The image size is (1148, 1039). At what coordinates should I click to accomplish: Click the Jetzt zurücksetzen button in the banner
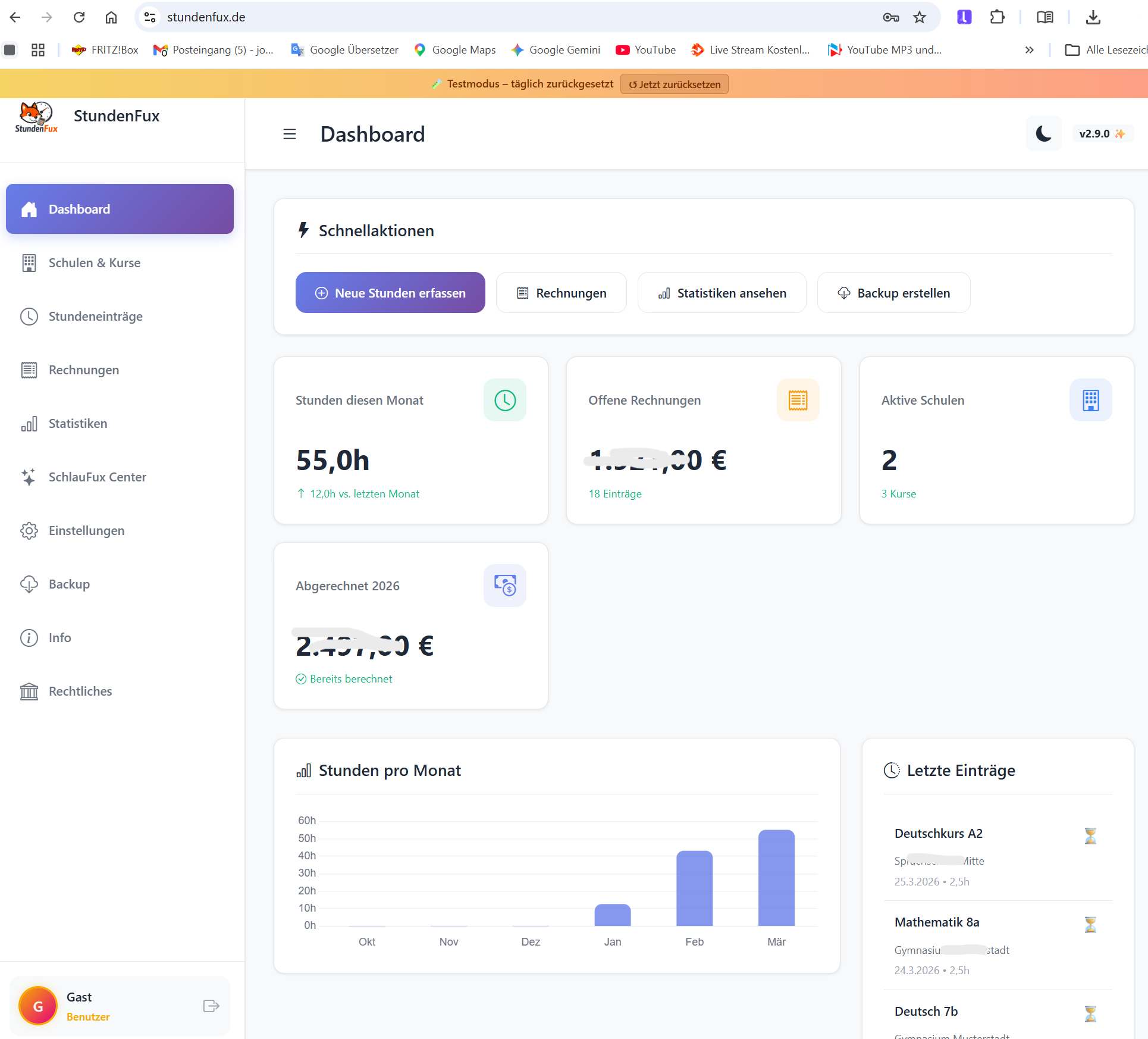(x=674, y=83)
